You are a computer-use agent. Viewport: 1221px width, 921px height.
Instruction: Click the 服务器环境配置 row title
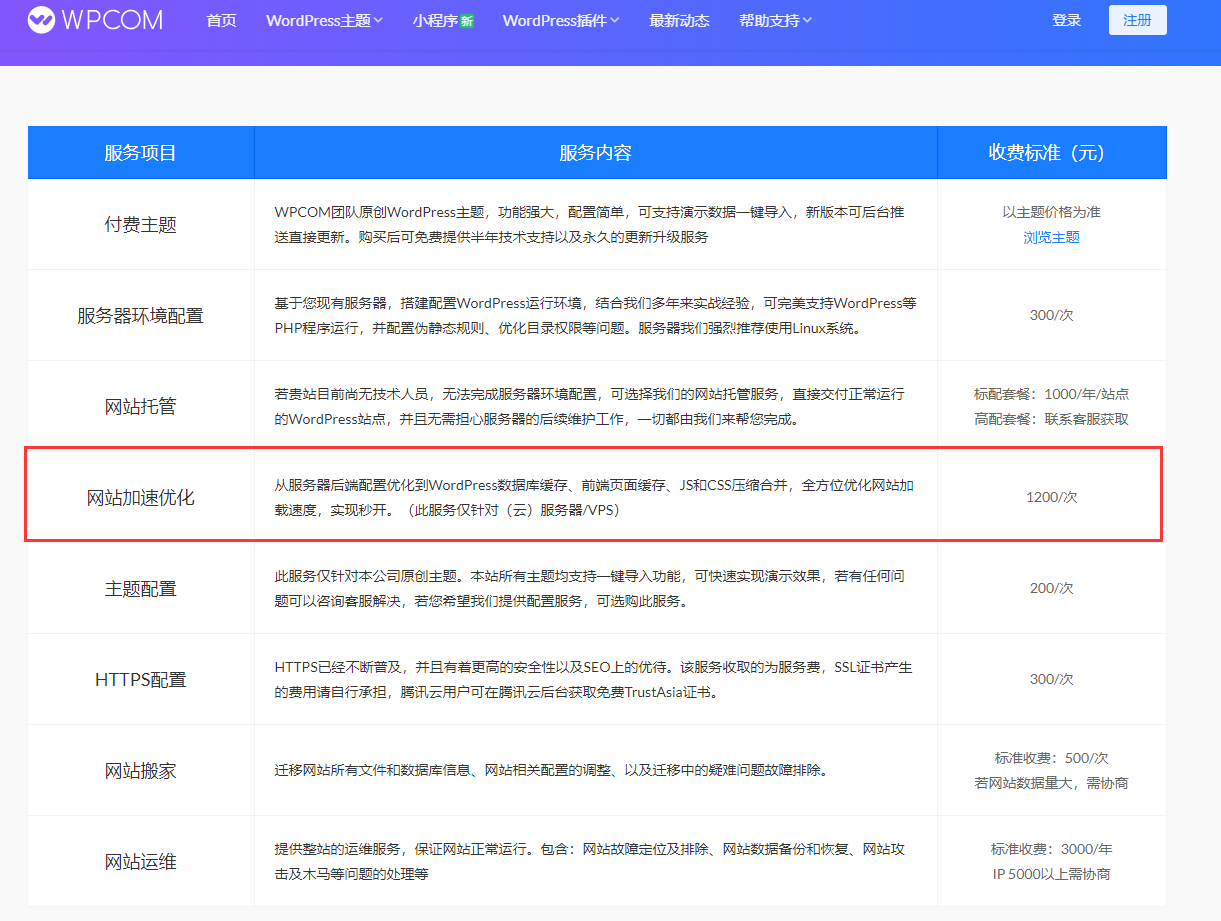(x=141, y=316)
